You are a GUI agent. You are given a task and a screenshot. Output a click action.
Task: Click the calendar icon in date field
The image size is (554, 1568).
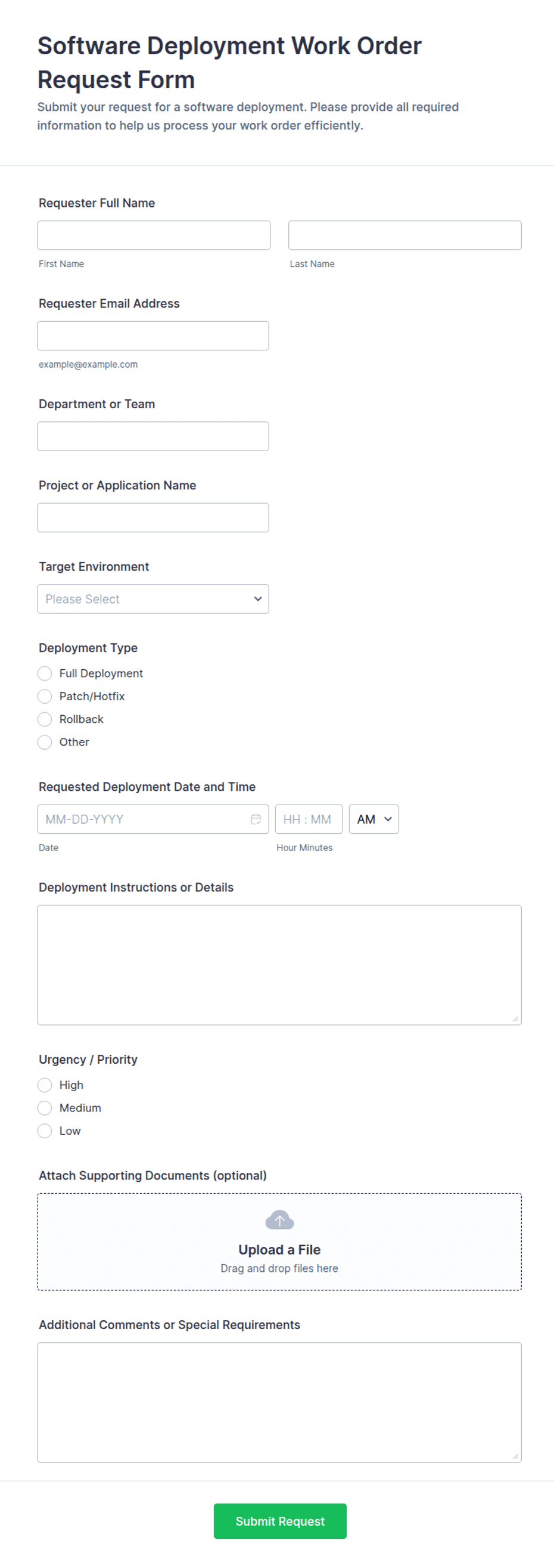[x=256, y=819]
